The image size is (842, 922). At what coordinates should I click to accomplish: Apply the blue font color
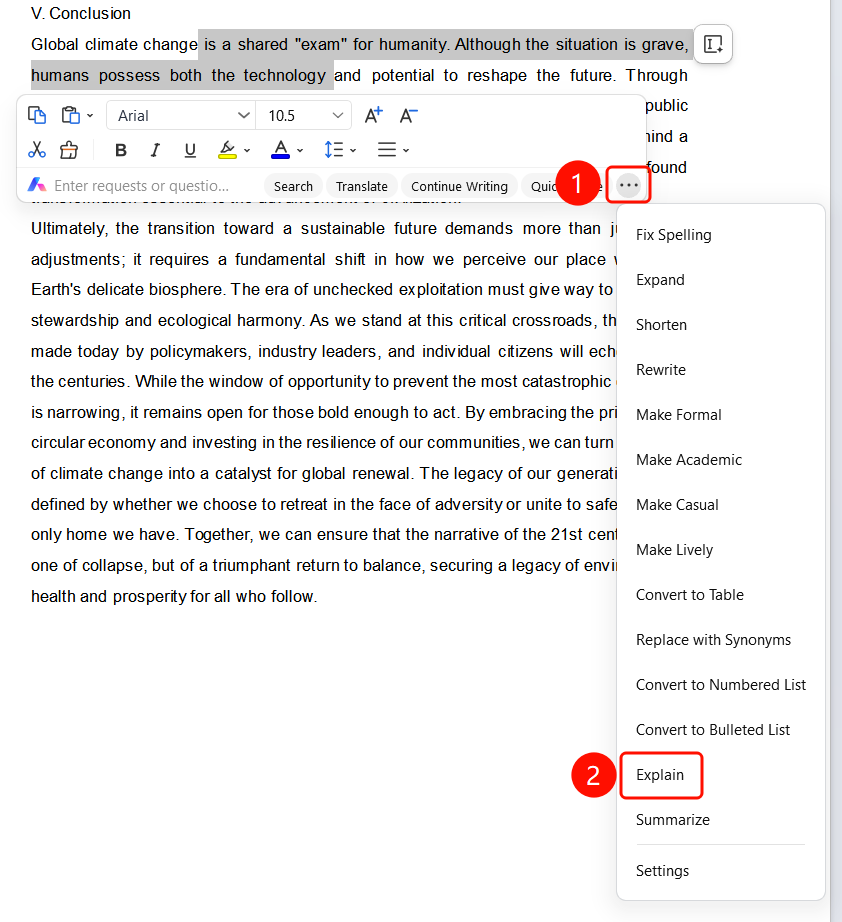[x=280, y=150]
